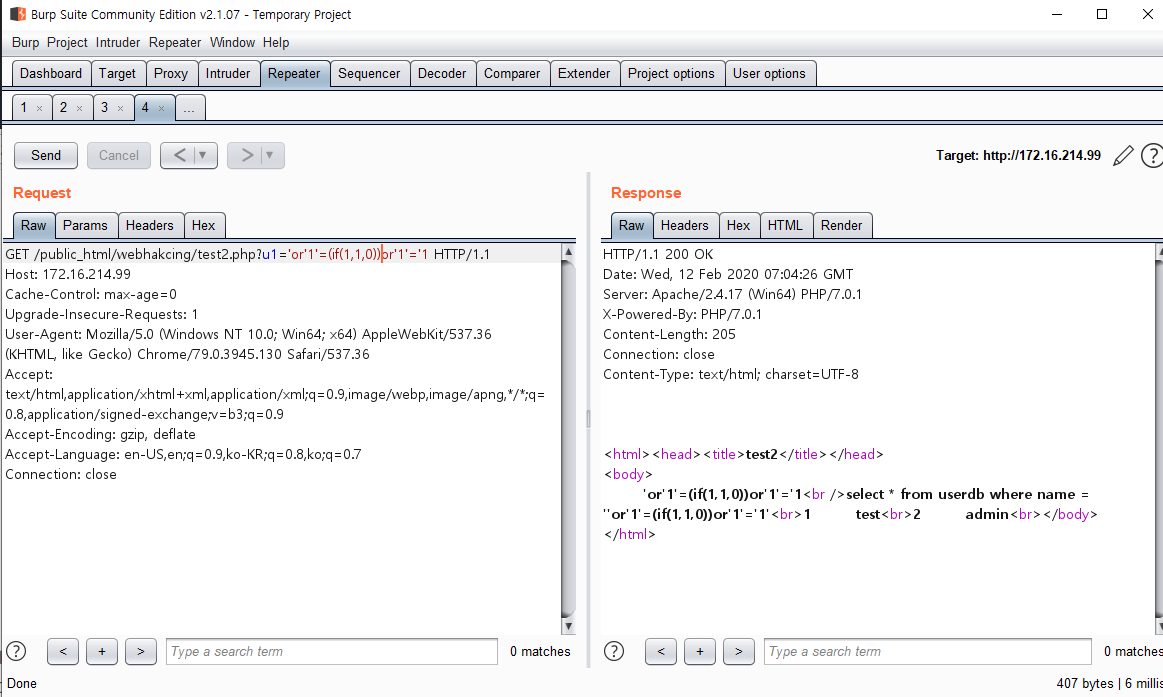
Task: Open the Window menu
Action: pyautogui.click(x=232, y=42)
